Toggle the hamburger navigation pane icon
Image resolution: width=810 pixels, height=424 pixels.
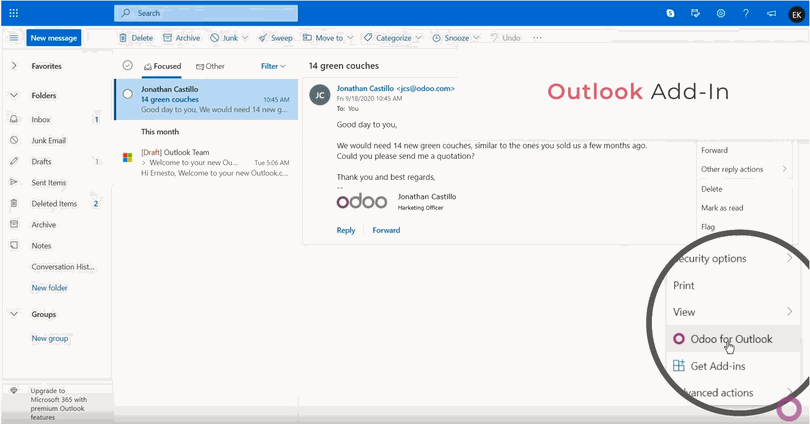(x=13, y=38)
